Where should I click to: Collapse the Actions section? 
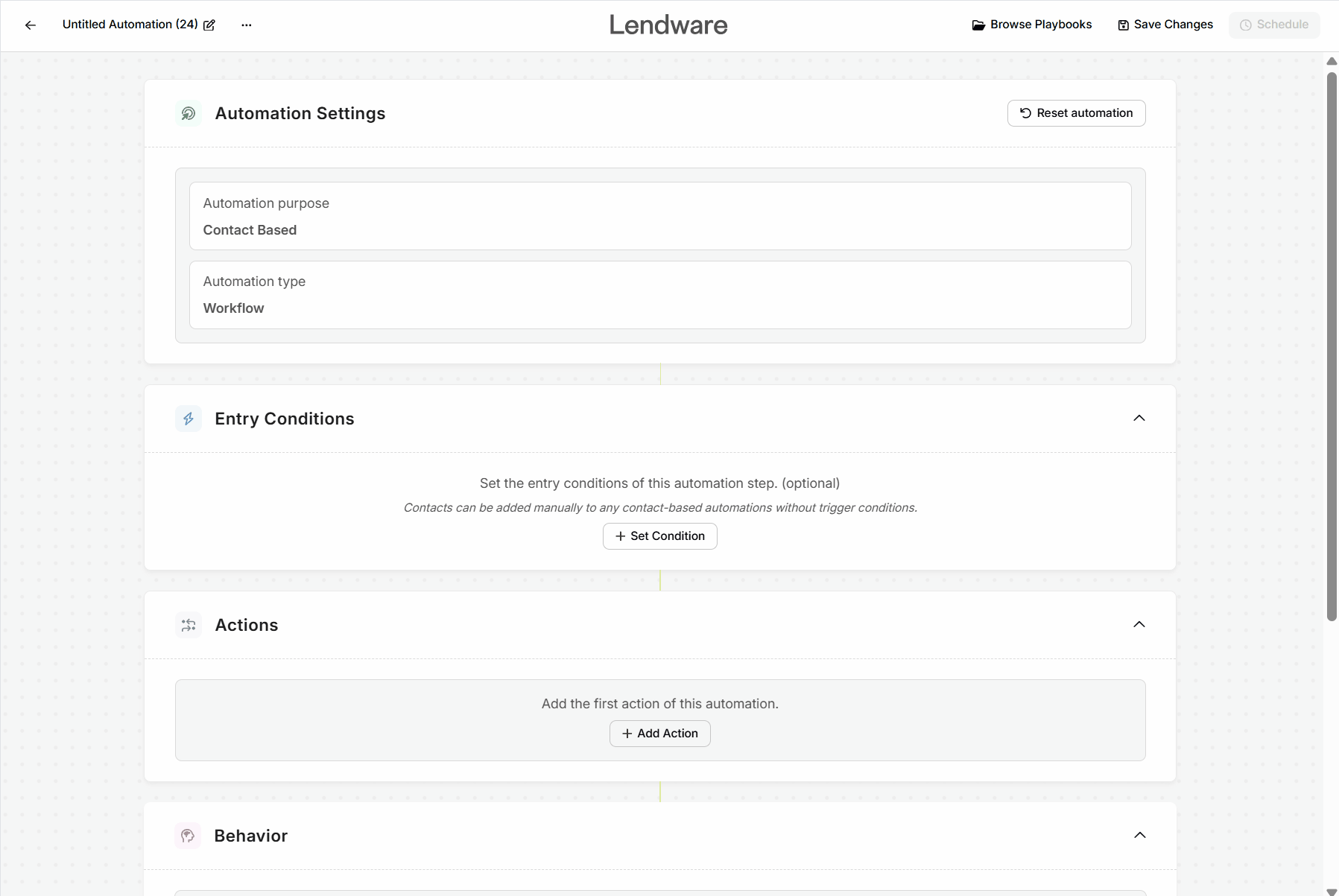pyautogui.click(x=1139, y=624)
